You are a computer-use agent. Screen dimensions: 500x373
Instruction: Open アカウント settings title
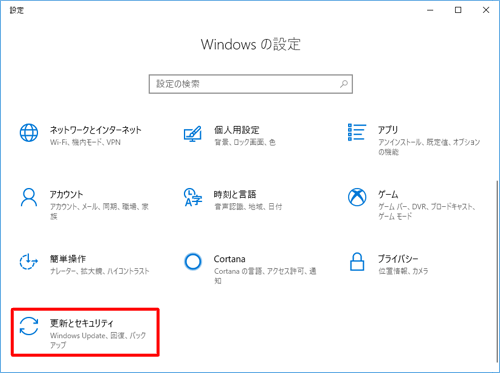pos(66,194)
